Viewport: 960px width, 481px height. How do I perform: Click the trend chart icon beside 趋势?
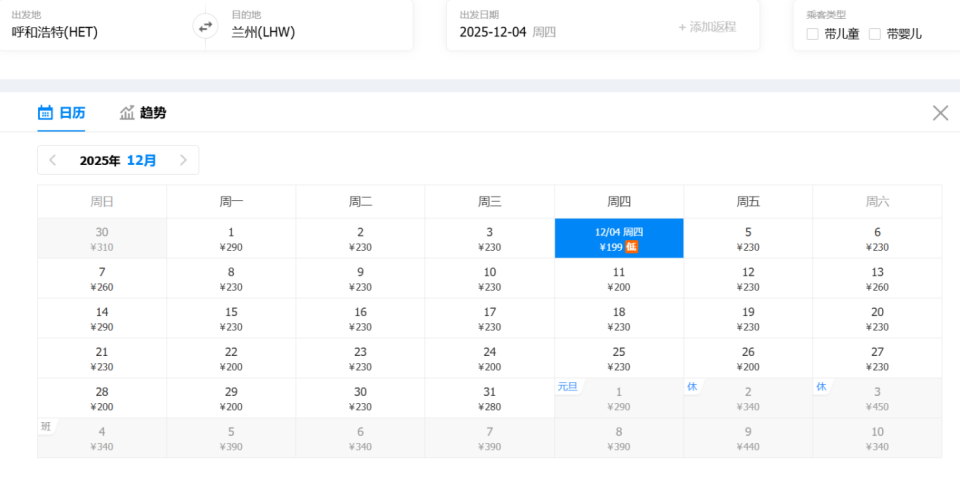pyautogui.click(x=127, y=113)
